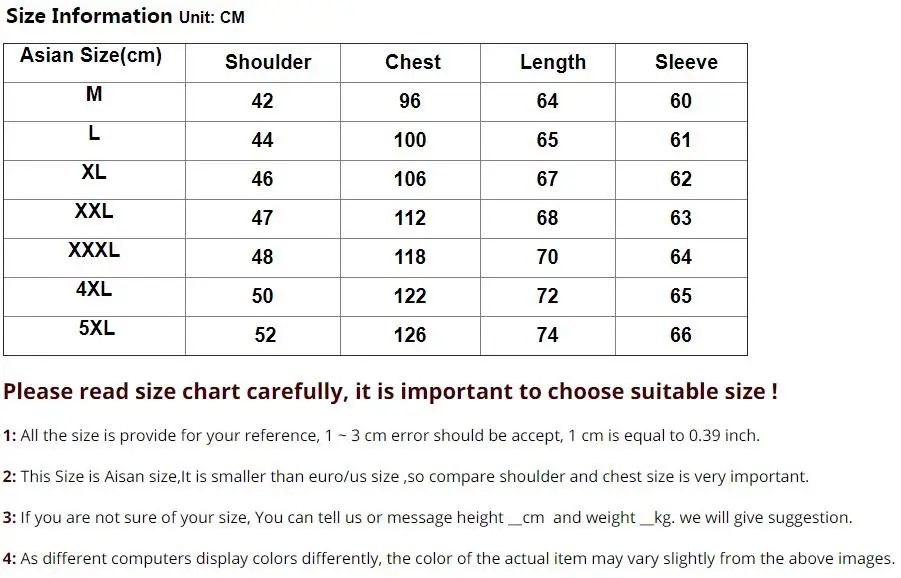
Task: Click chest value 112 for size XXL
Action: [x=410, y=218]
